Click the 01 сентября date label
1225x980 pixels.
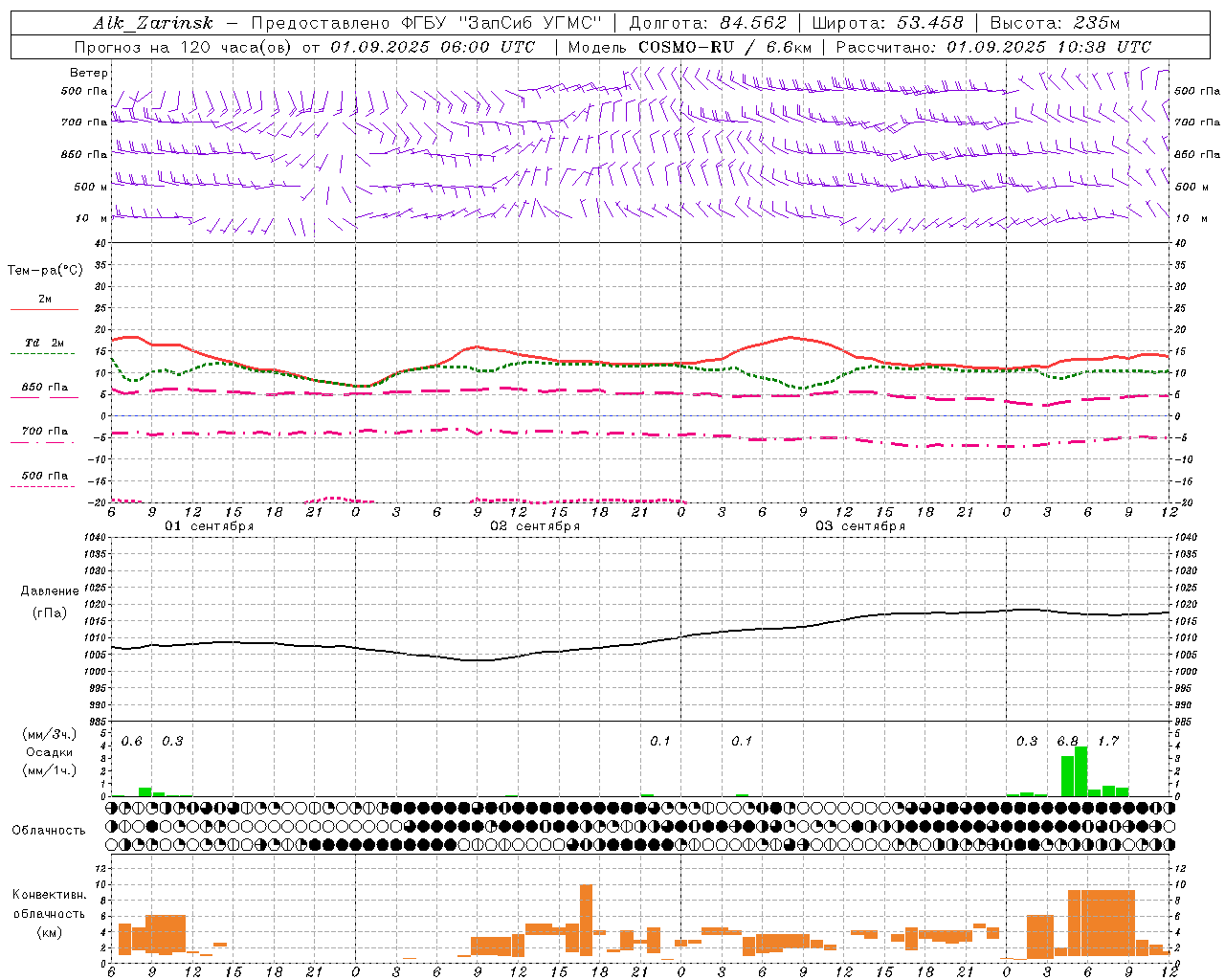(x=209, y=526)
